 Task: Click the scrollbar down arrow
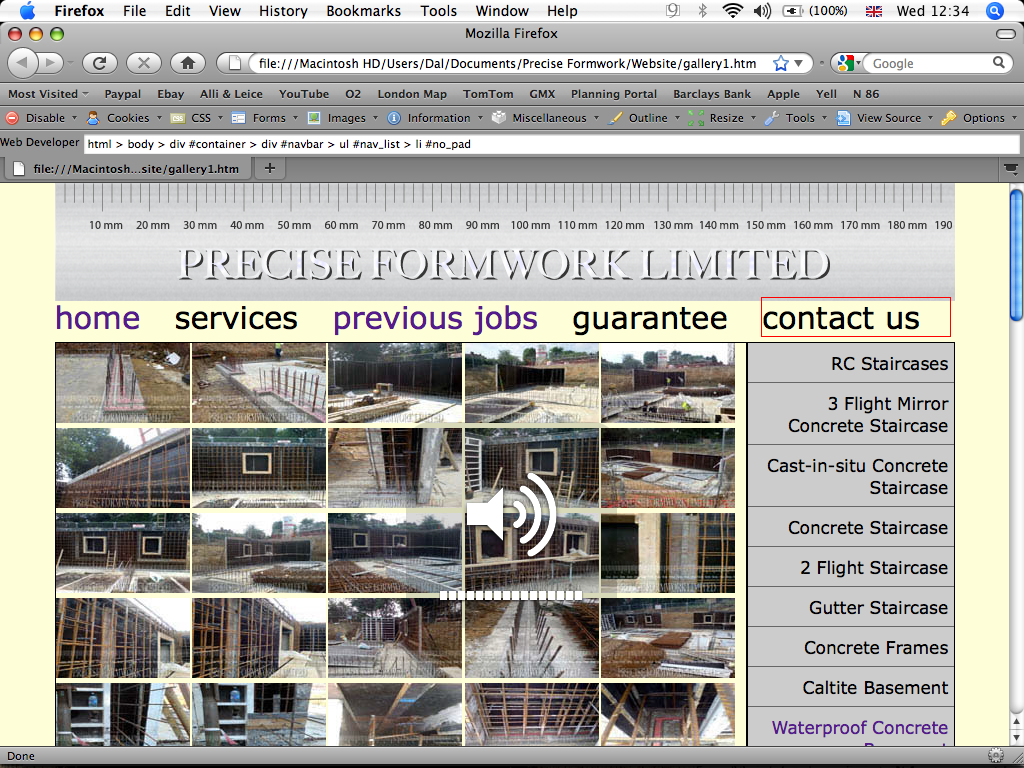pyautogui.click(x=1016, y=738)
